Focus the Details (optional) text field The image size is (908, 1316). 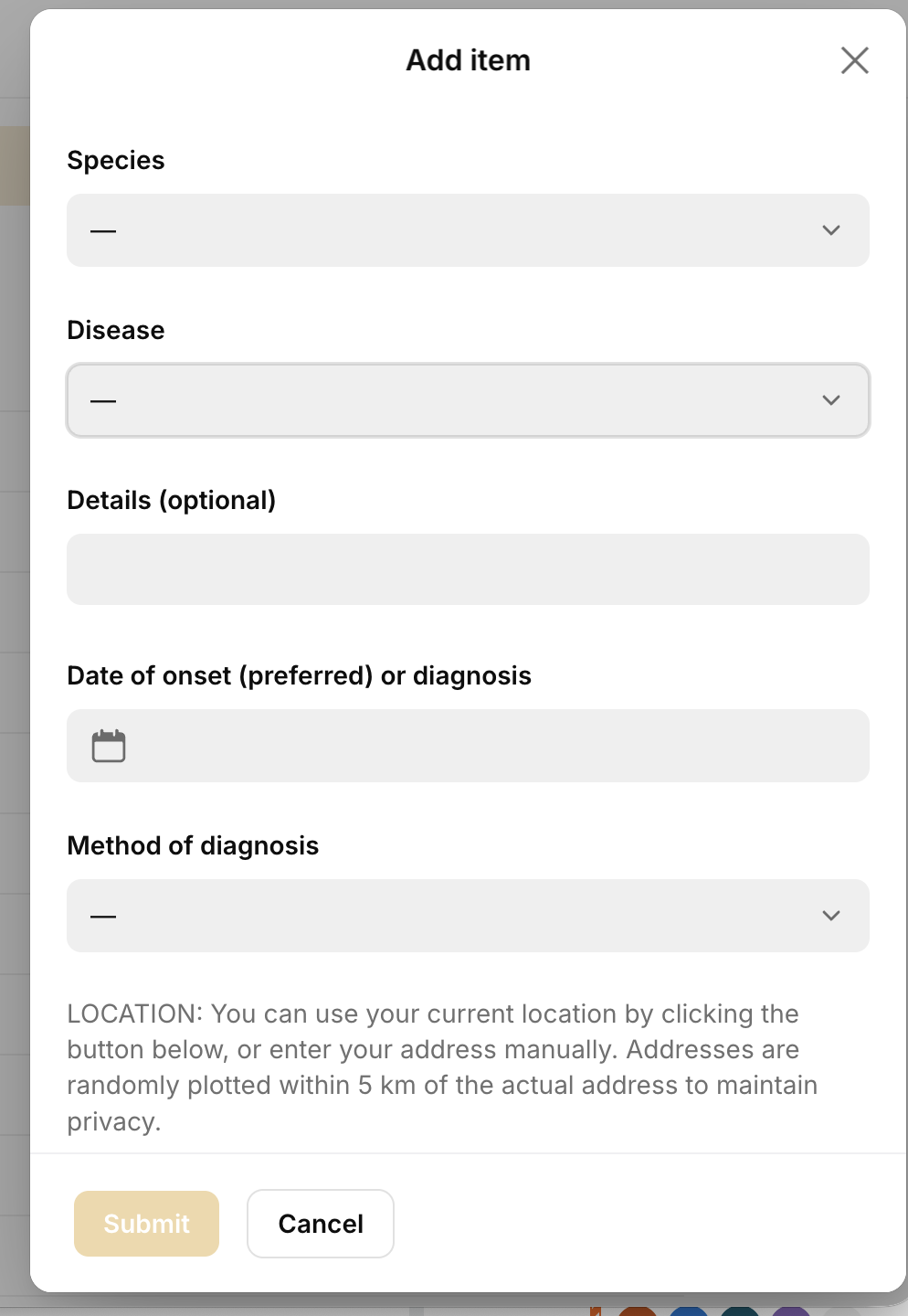468,569
